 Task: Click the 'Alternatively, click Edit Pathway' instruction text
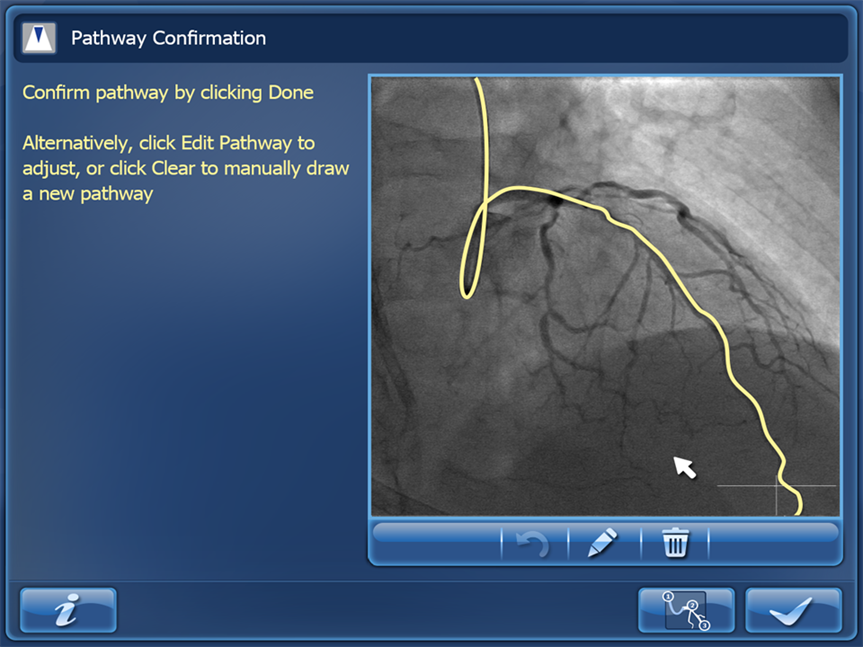pos(185,168)
